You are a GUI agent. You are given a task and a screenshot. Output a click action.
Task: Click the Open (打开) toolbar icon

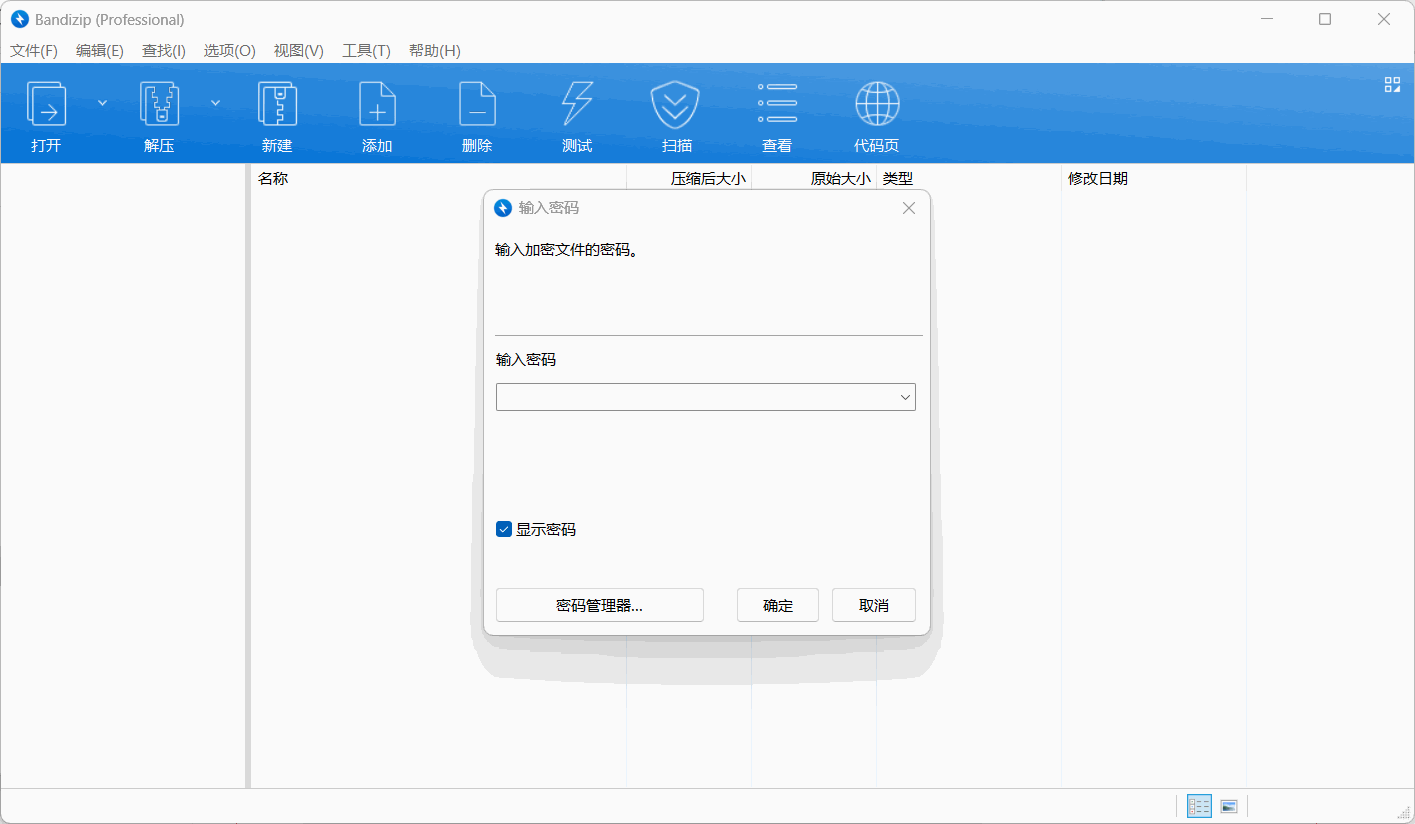click(x=46, y=105)
